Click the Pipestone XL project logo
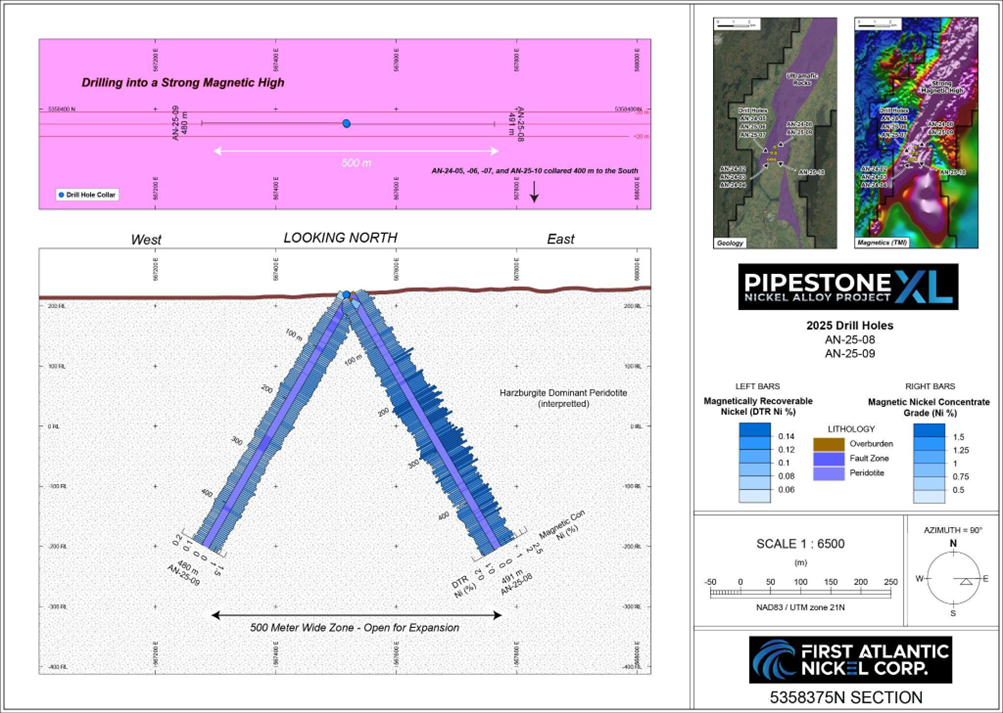This screenshot has height=713, width=1003. point(847,288)
